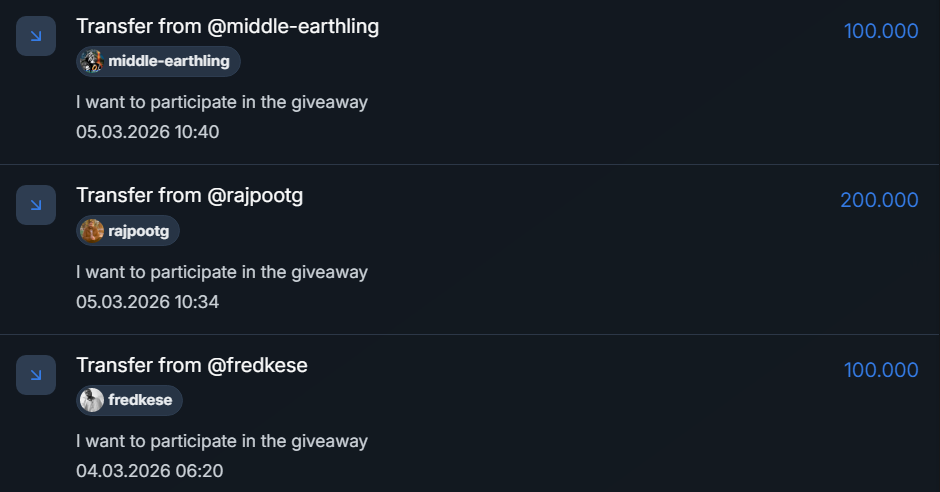Click incoming transfer arrow icon for middle-earthling
This screenshot has height=492, width=940.
click(36, 36)
